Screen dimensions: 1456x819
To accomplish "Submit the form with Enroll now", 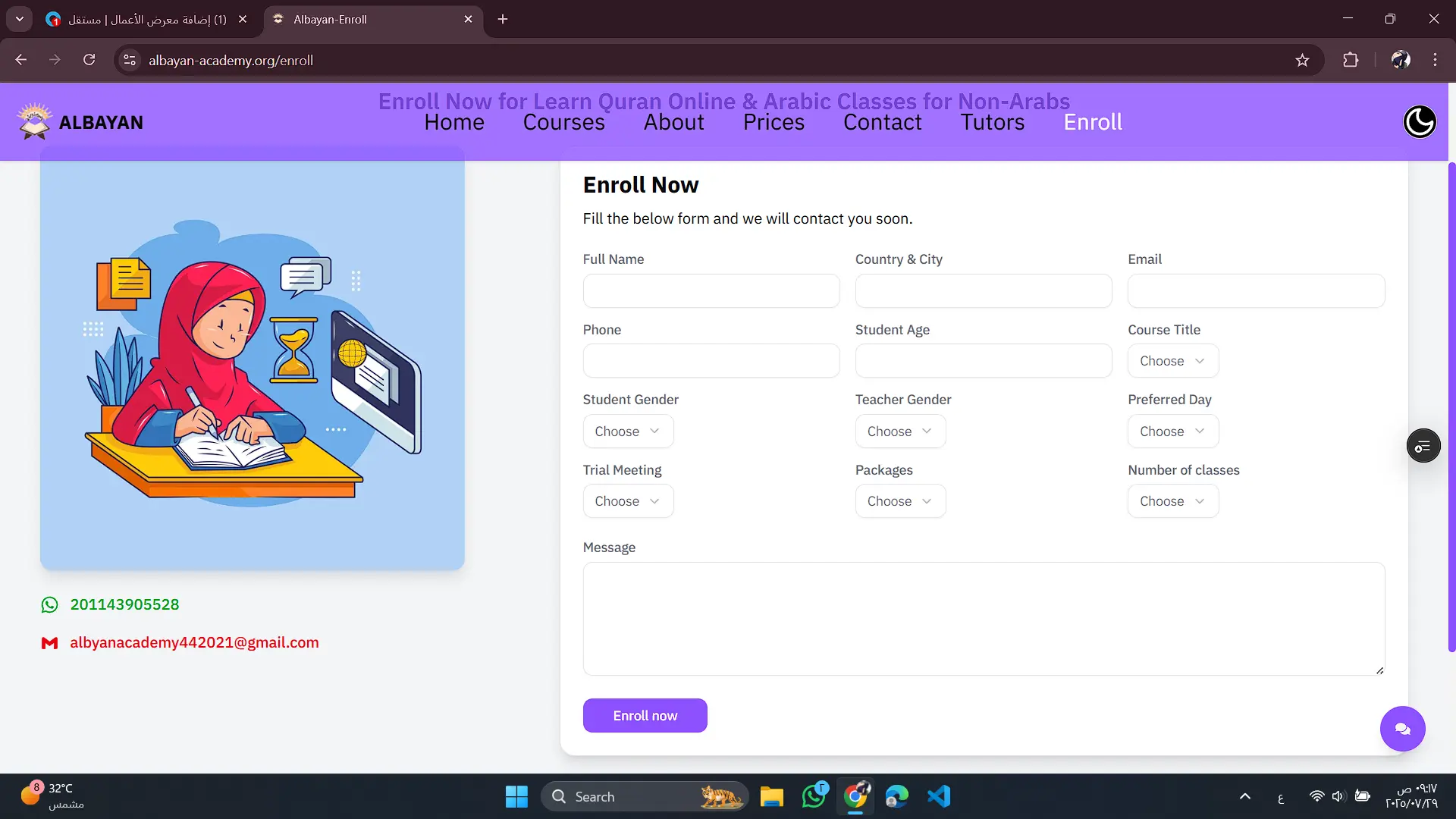I will (x=645, y=716).
